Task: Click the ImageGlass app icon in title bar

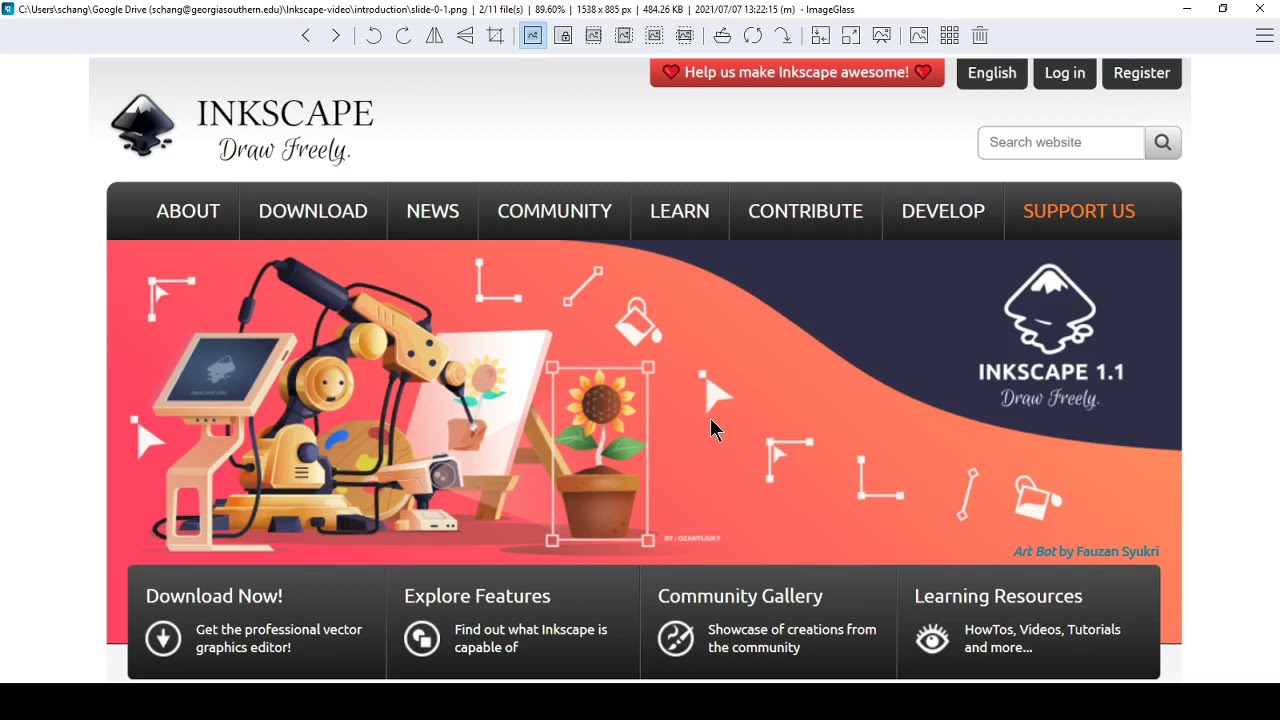Action: (8, 9)
